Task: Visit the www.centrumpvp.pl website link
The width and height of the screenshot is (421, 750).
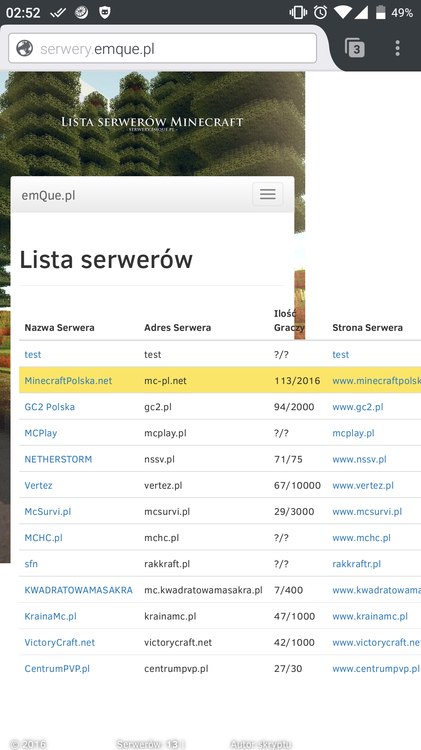Action: [376, 669]
